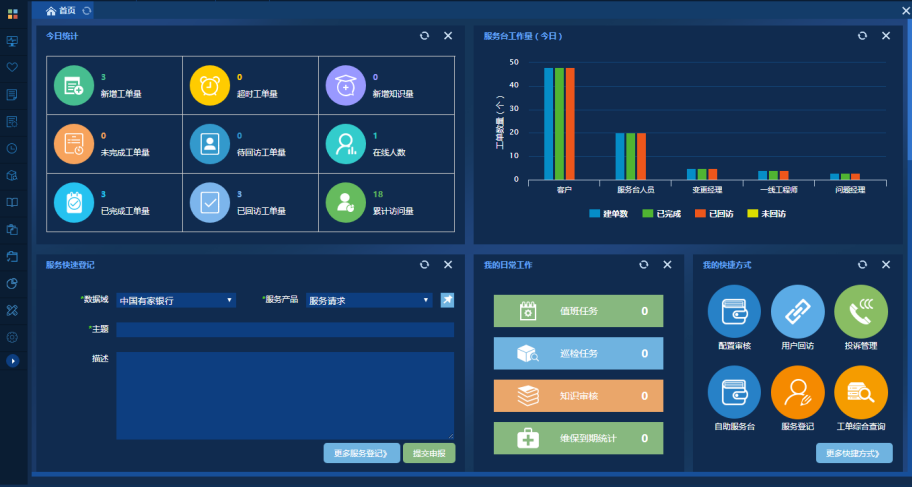Open 投诉管理 shortcut

click(x=861, y=311)
